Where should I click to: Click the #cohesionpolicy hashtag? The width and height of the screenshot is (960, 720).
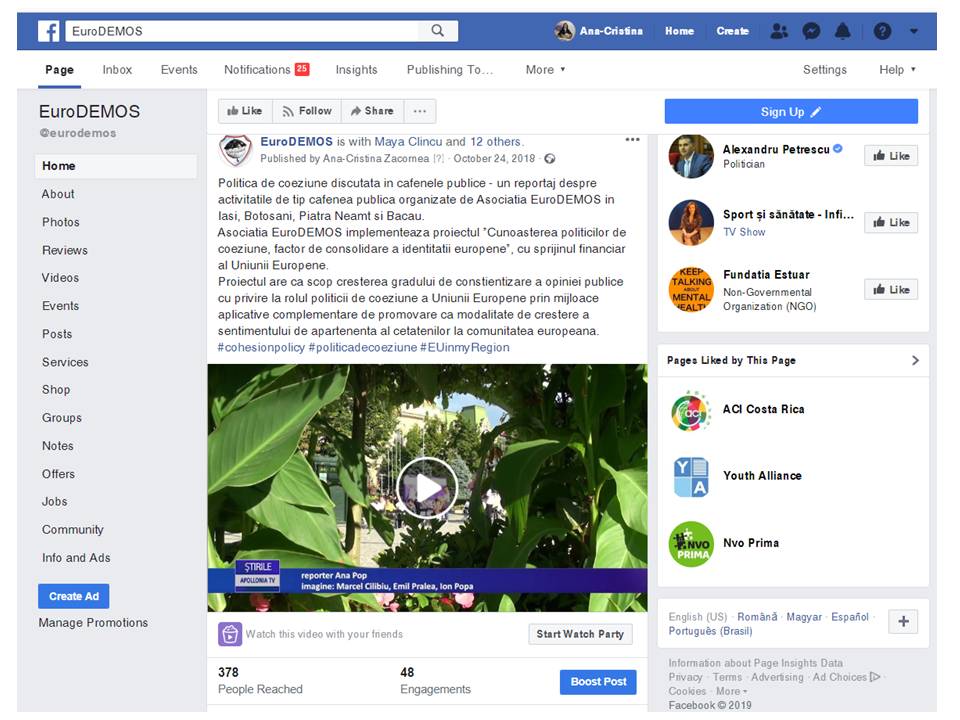point(261,347)
